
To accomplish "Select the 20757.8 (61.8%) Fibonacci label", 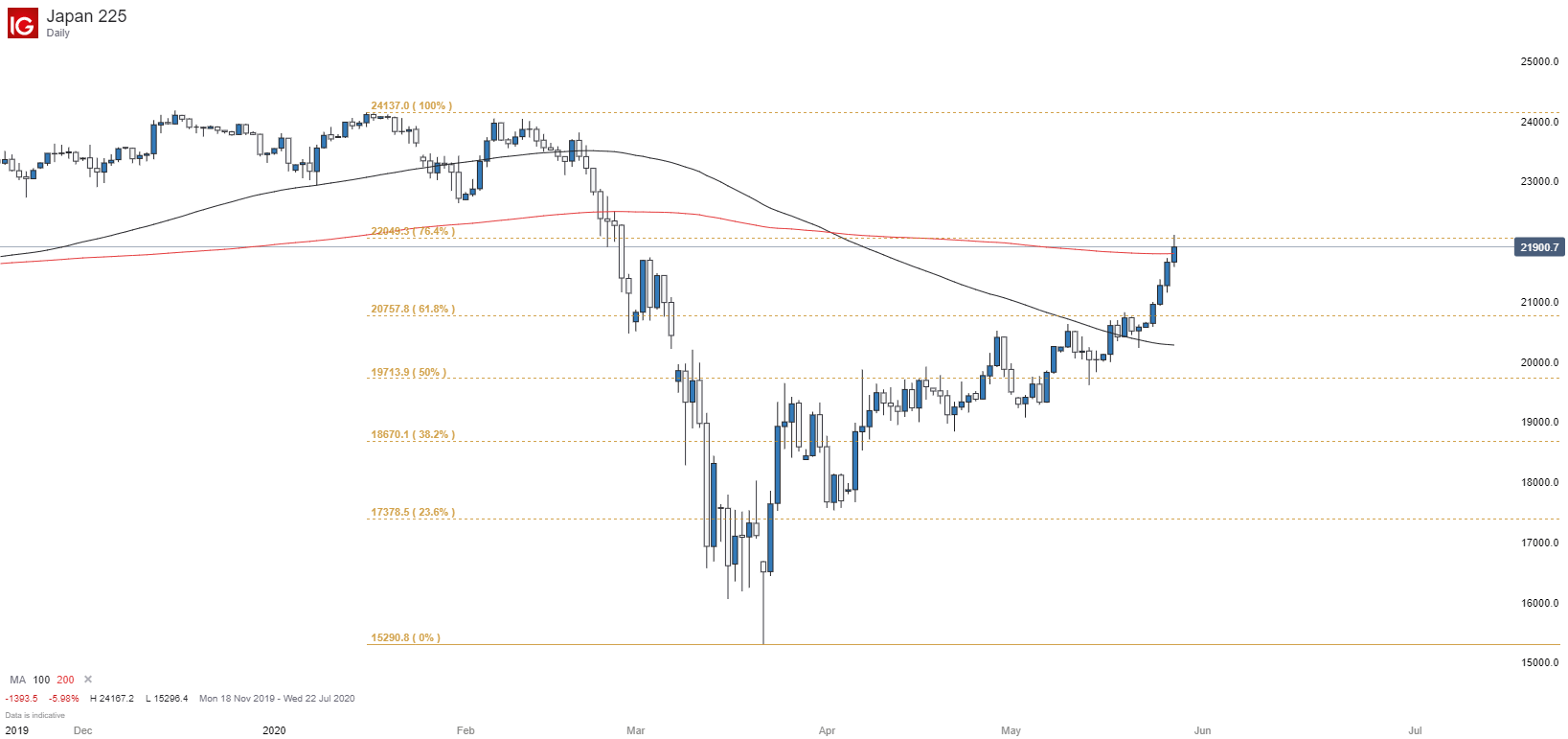I will pyautogui.click(x=413, y=309).
